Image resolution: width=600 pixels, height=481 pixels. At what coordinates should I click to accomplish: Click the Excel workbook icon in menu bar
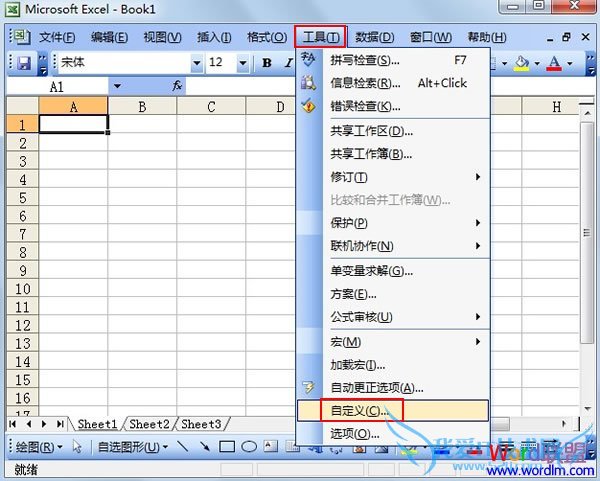(x=20, y=37)
